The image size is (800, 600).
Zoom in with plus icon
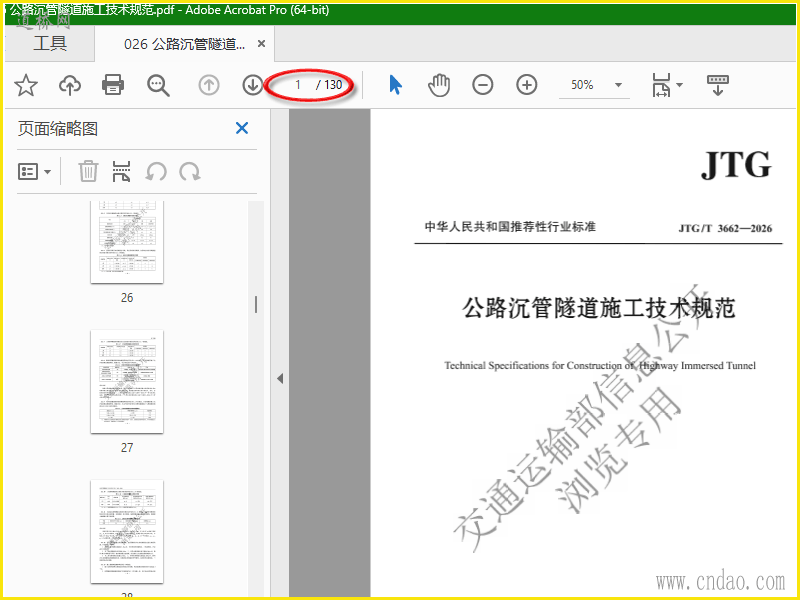527,85
